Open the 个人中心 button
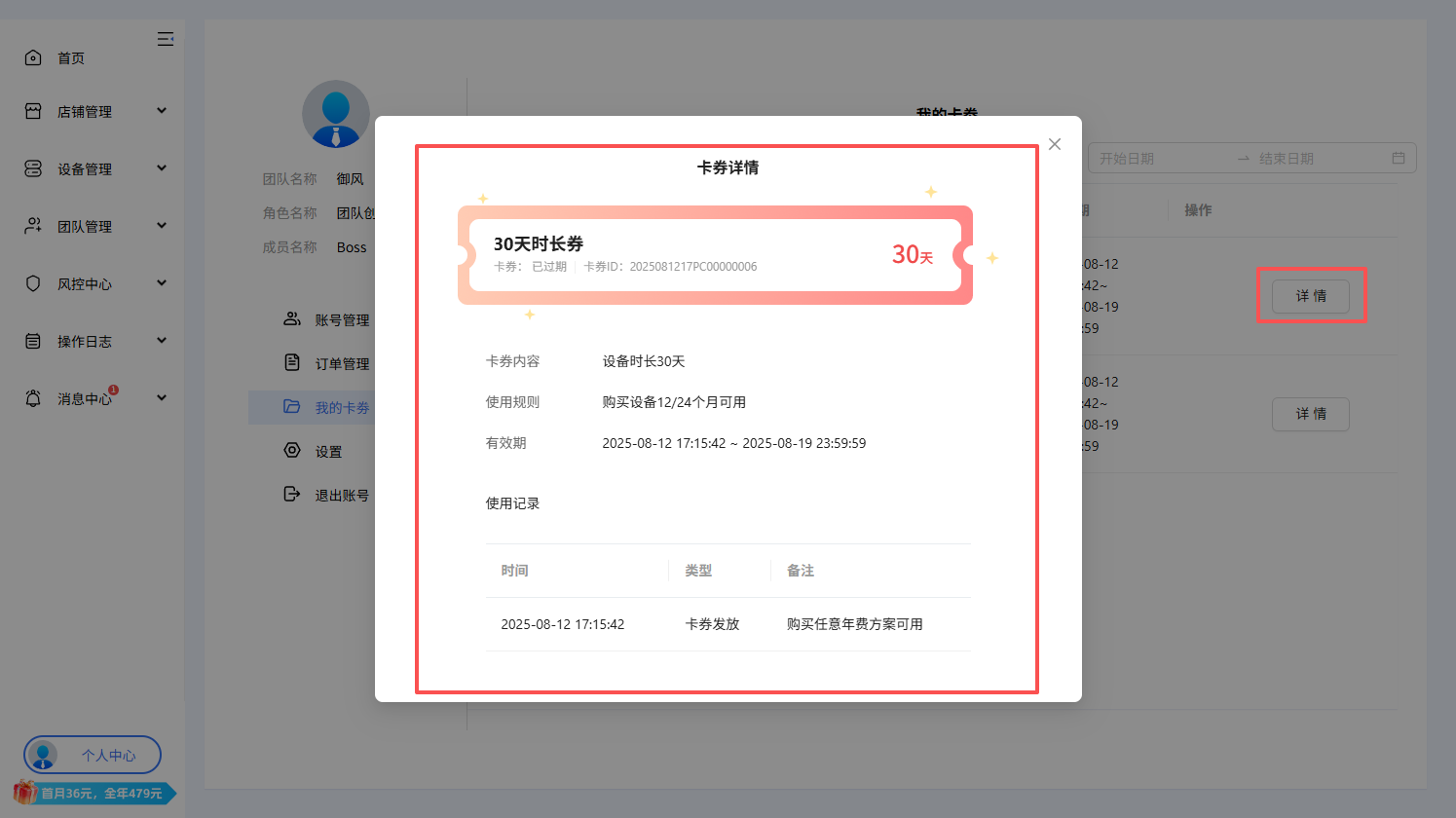 [93, 756]
